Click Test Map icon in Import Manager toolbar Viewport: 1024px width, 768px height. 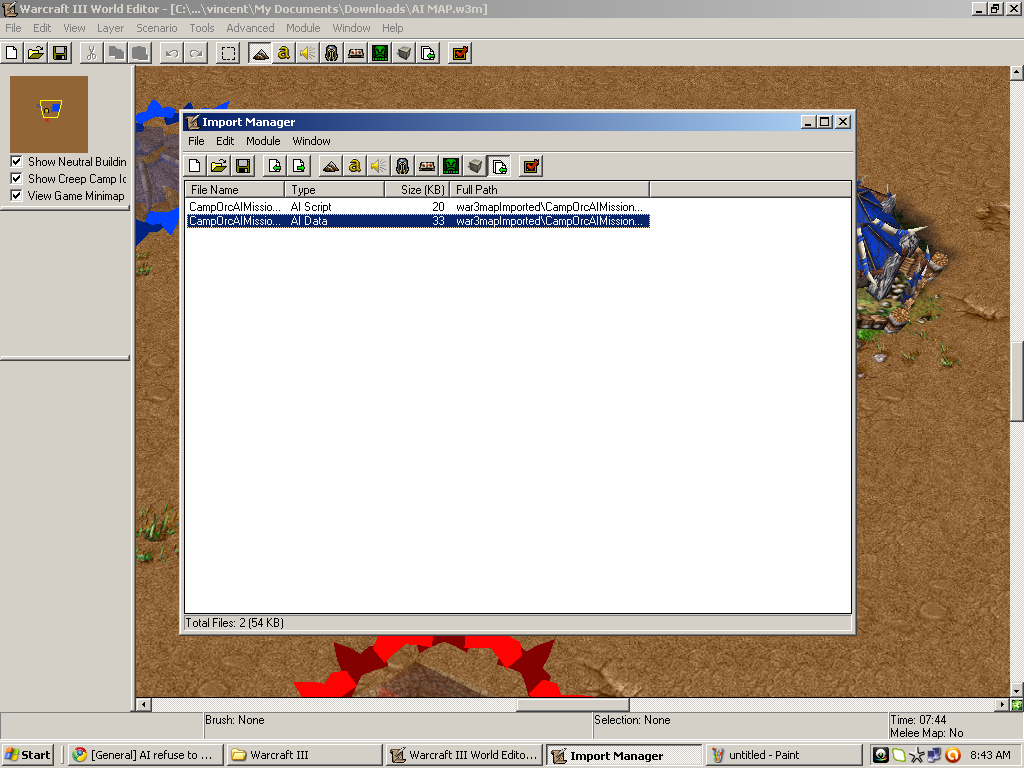click(531, 166)
